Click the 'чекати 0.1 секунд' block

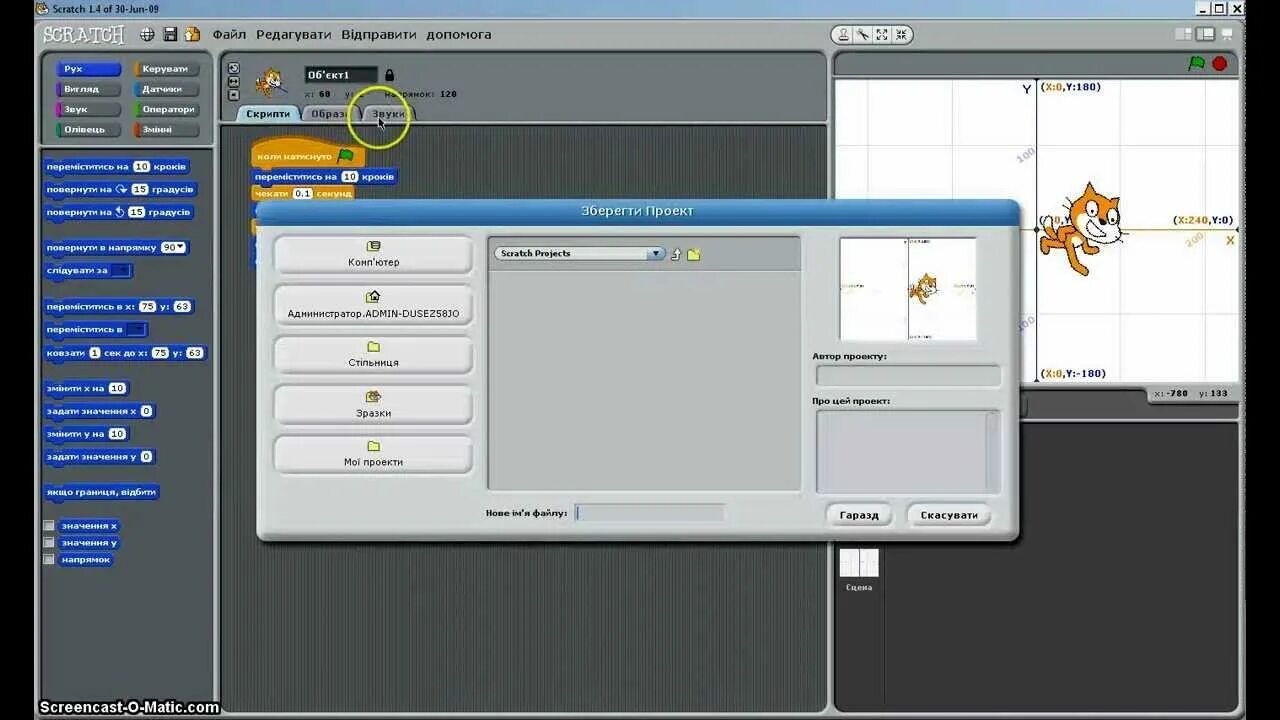click(x=303, y=193)
